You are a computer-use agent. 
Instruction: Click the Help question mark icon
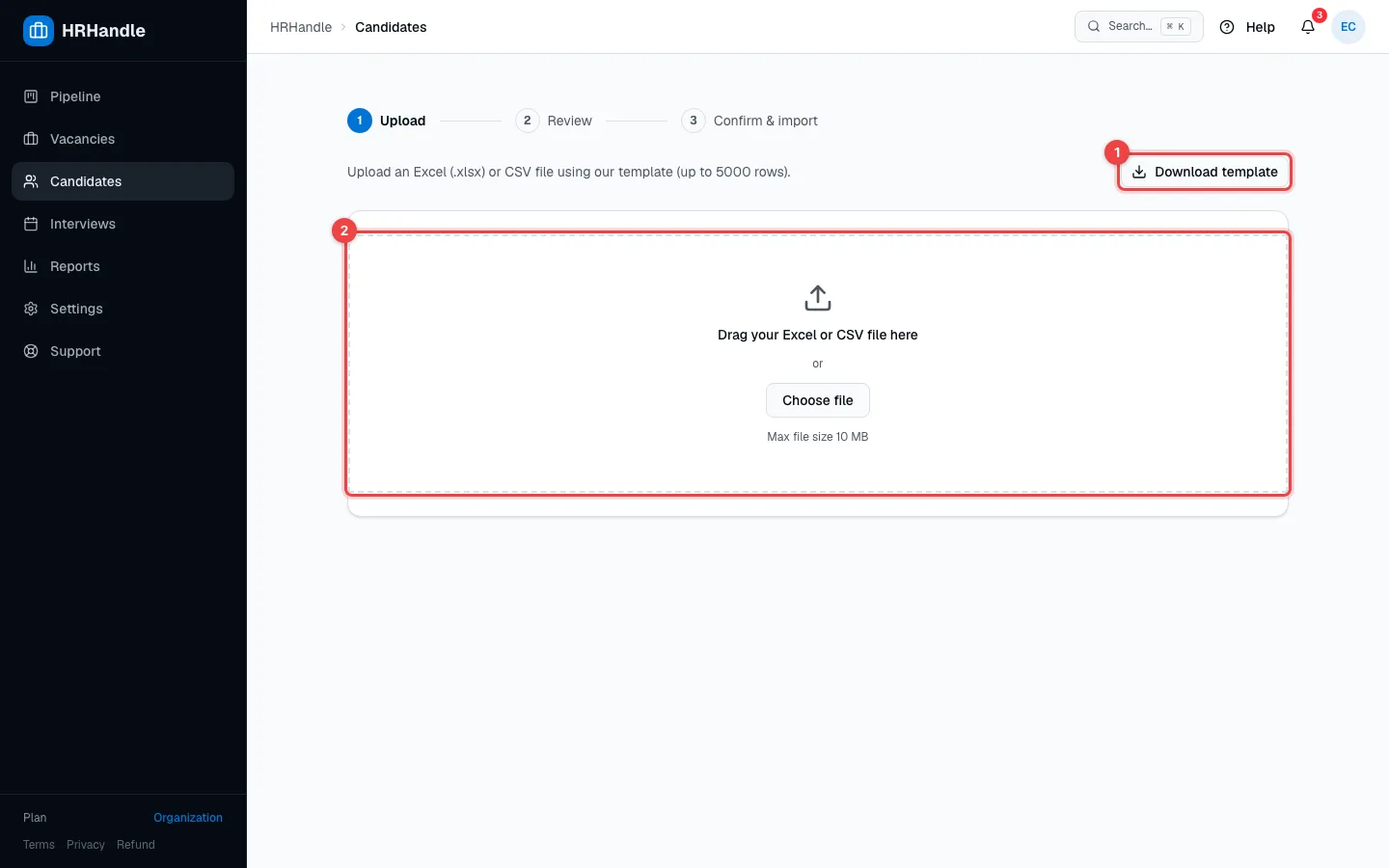[x=1227, y=27]
